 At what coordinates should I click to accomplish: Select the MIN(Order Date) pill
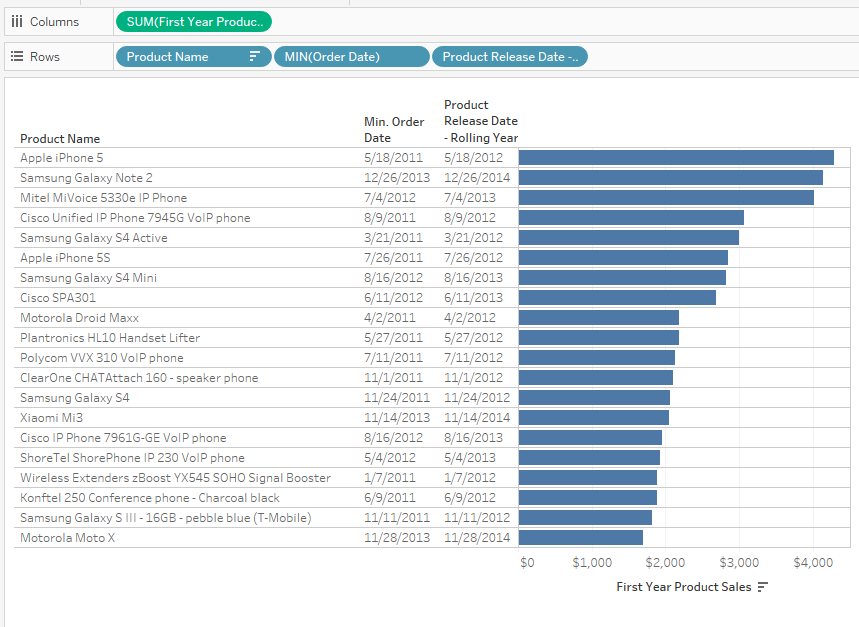pos(351,57)
